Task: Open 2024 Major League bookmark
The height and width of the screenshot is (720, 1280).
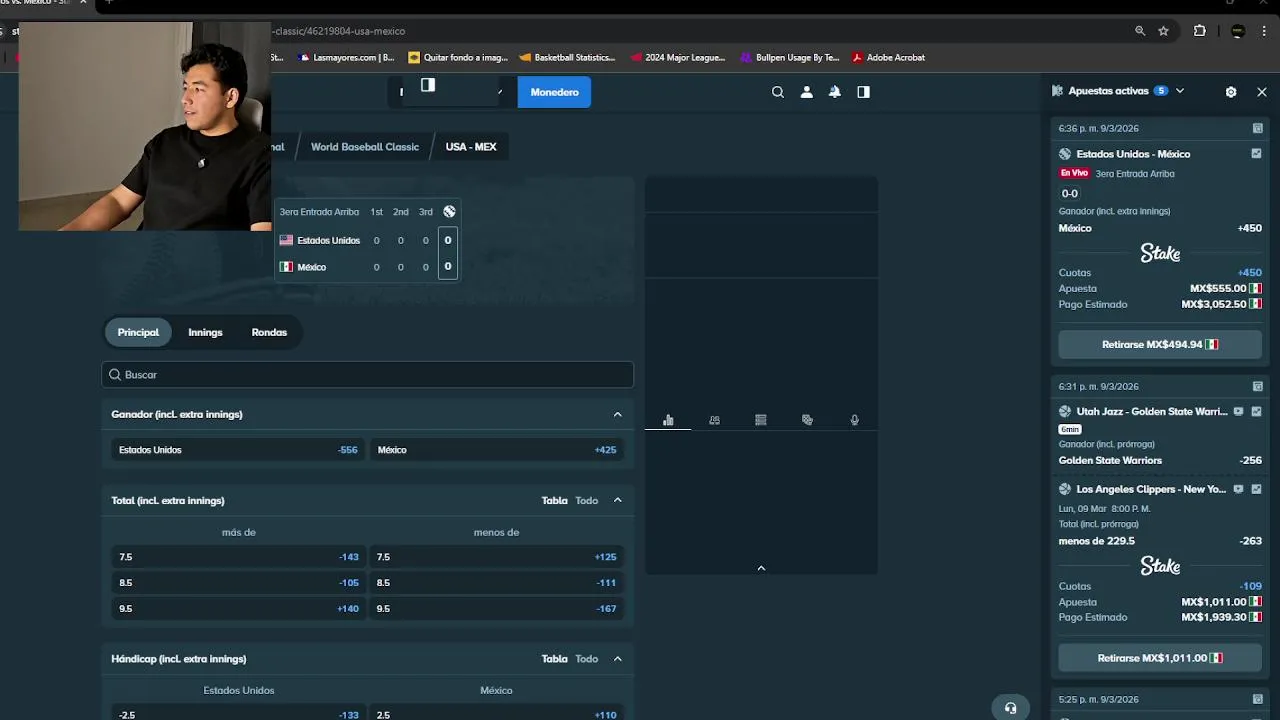Action: coord(678,58)
